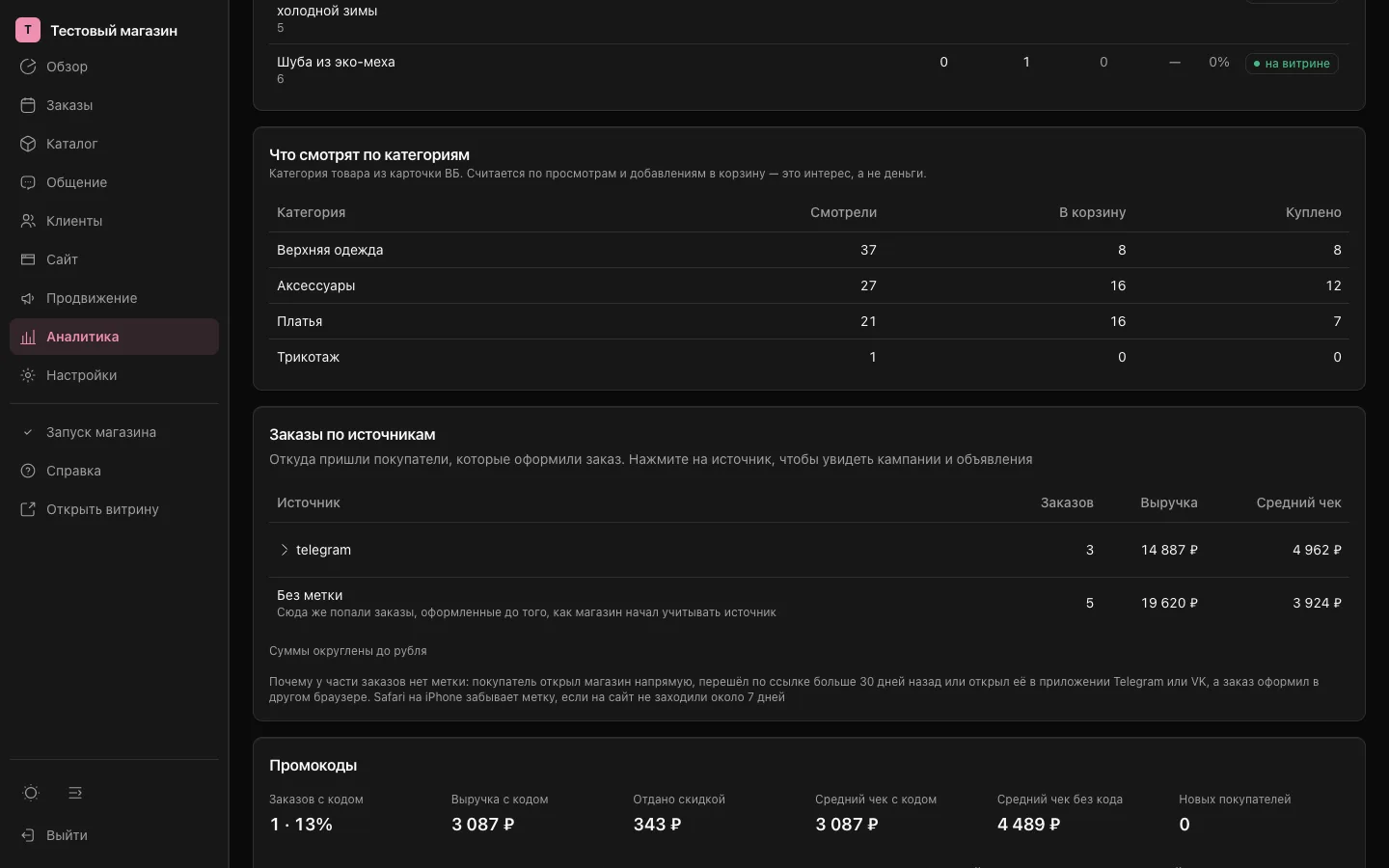Click the telegram revenue 14 887 ₽

pyautogui.click(x=1169, y=550)
